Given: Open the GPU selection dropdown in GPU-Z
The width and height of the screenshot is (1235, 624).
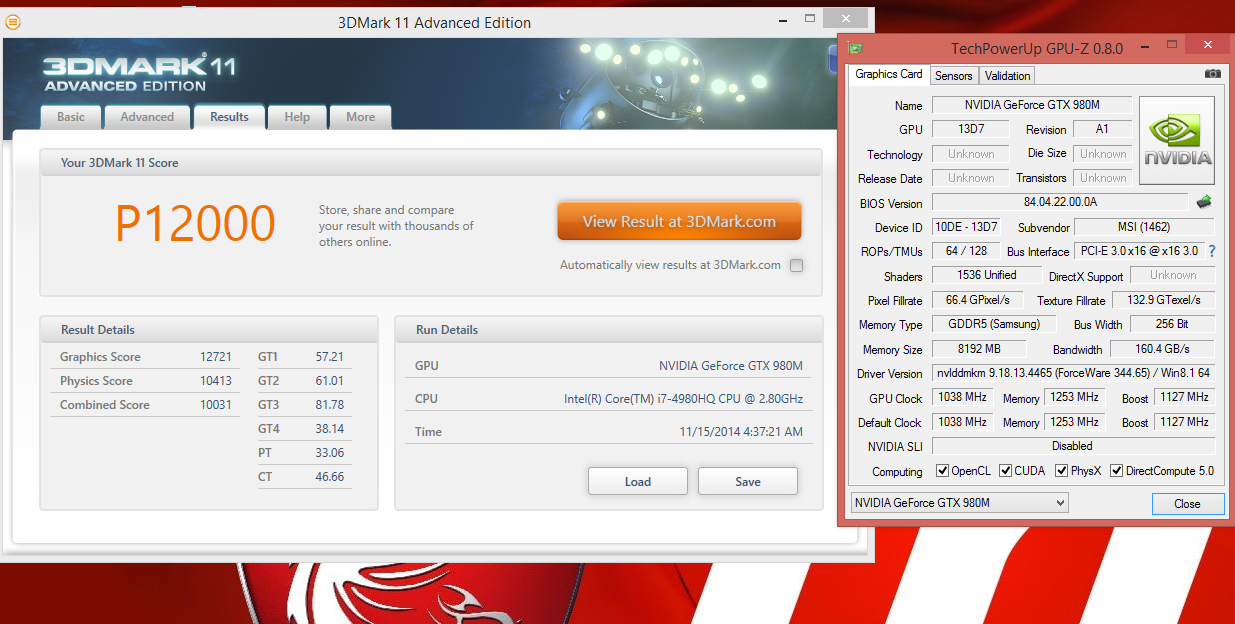Looking at the screenshot, I should (x=959, y=503).
